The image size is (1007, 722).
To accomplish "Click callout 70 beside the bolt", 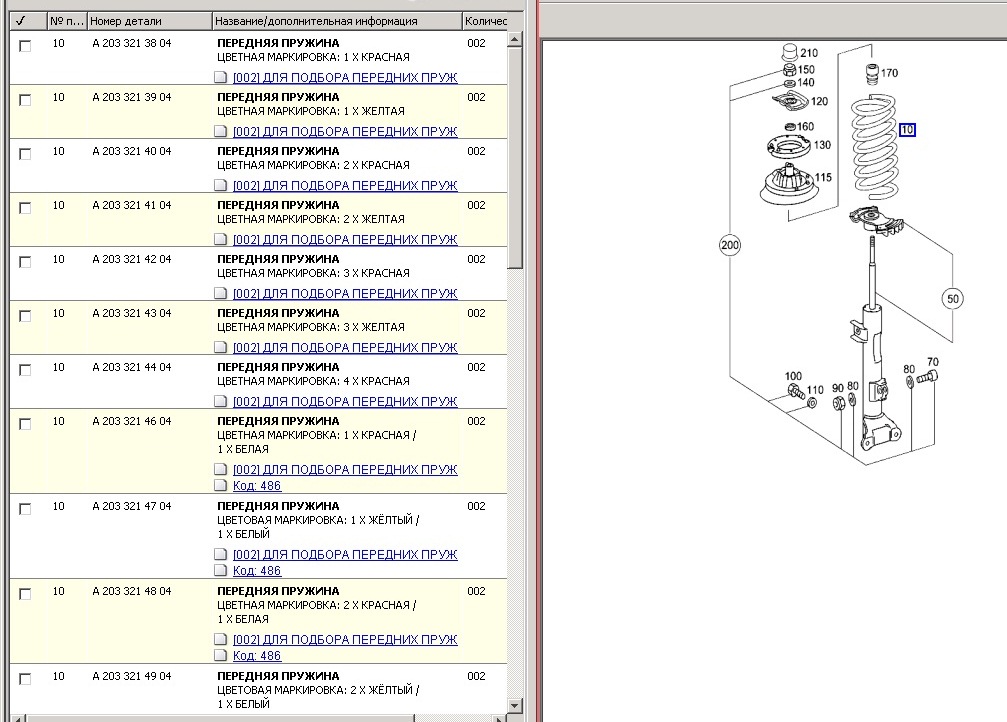I will 932,362.
